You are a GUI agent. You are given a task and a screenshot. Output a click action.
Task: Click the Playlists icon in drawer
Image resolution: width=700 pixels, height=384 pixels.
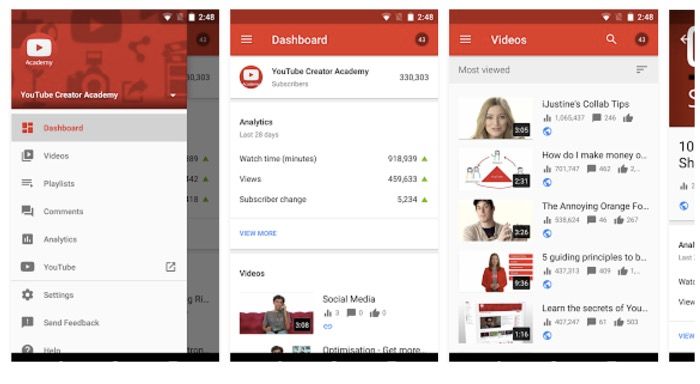pyautogui.click(x=28, y=183)
